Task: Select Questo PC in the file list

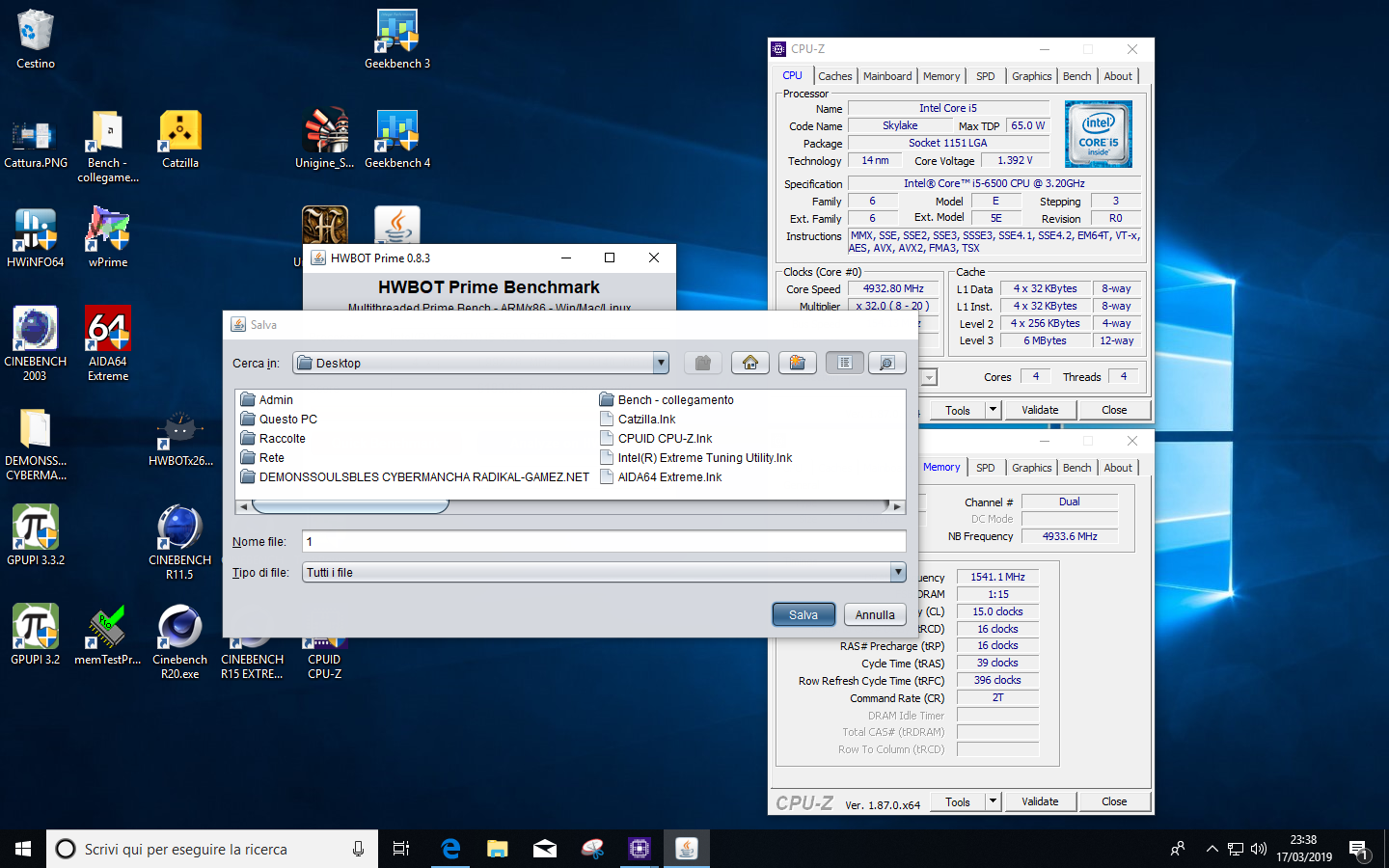Action: click(x=279, y=419)
